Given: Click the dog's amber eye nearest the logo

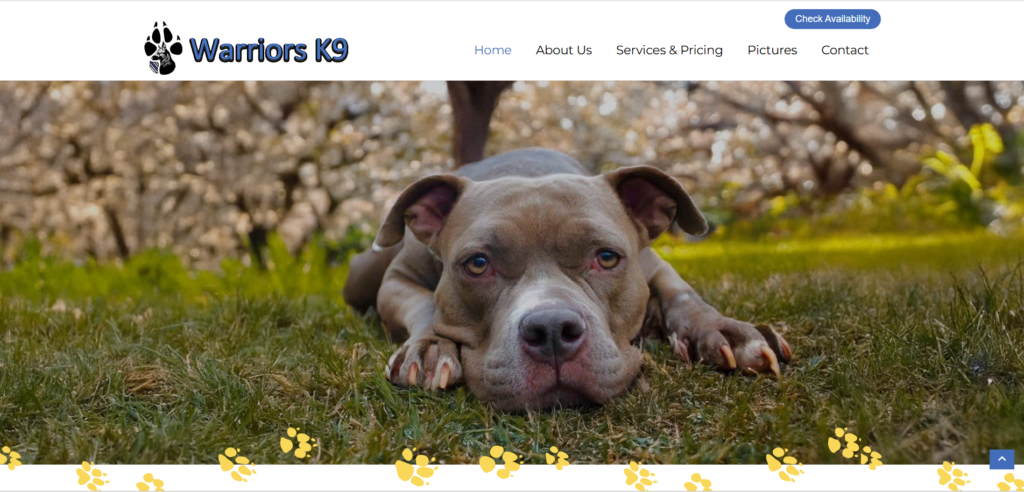Looking at the screenshot, I should (x=477, y=265).
